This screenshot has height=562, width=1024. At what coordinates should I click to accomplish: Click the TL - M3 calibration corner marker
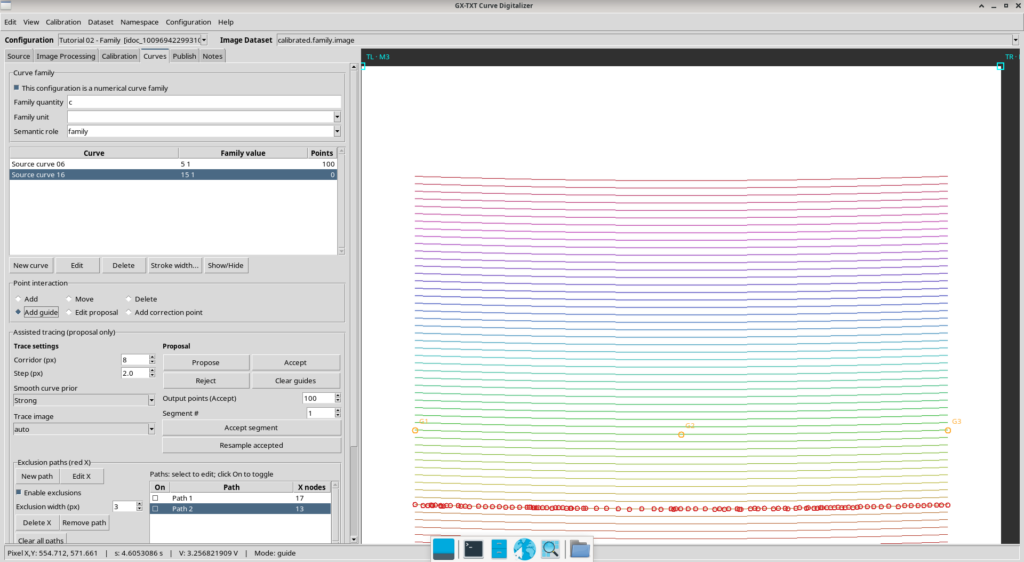(363, 66)
